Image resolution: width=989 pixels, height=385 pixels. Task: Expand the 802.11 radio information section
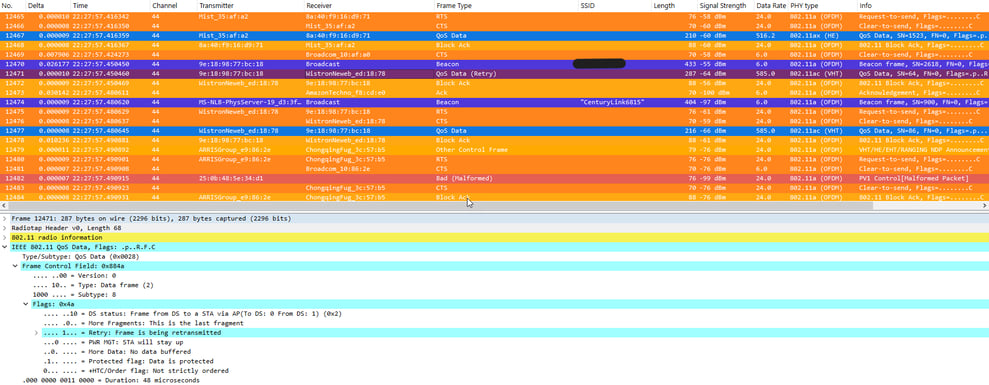[x=5, y=237]
